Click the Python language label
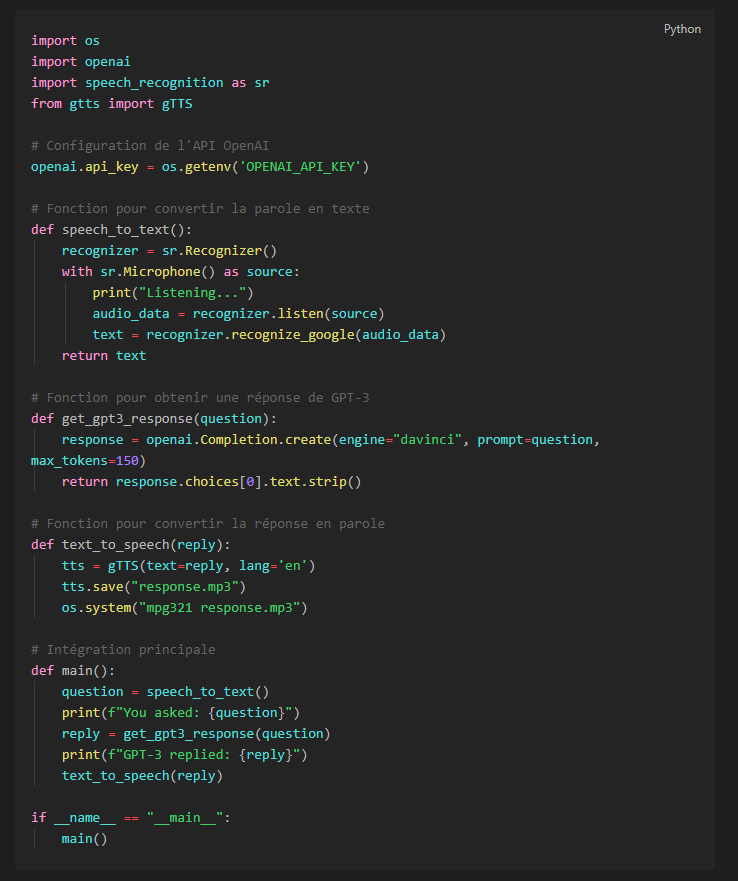Screen dimensions: 738x881 (682, 29)
